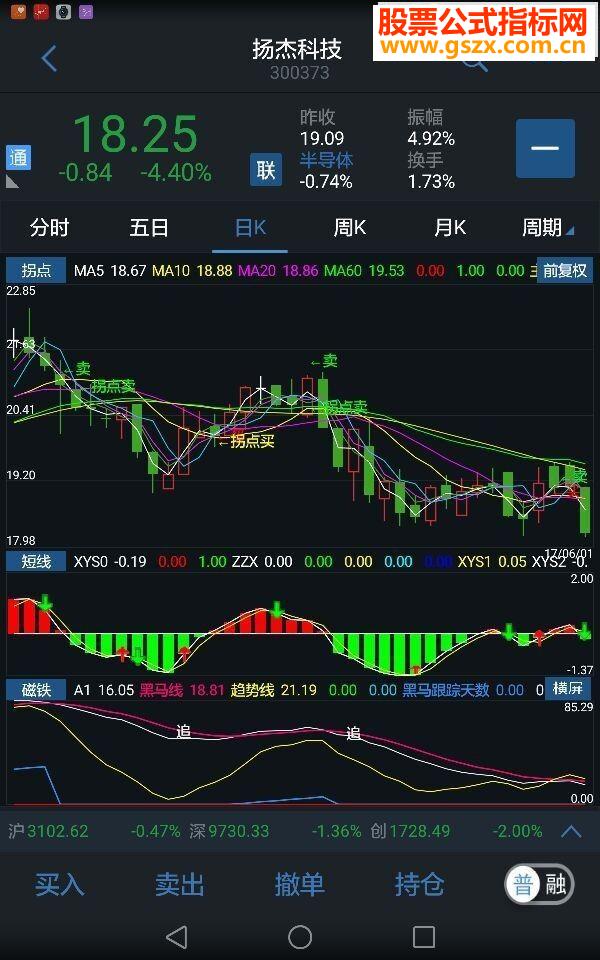The height and width of the screenshot is (960, 600).
Task: Open 持仓 positions
Action: pos(419,885)
